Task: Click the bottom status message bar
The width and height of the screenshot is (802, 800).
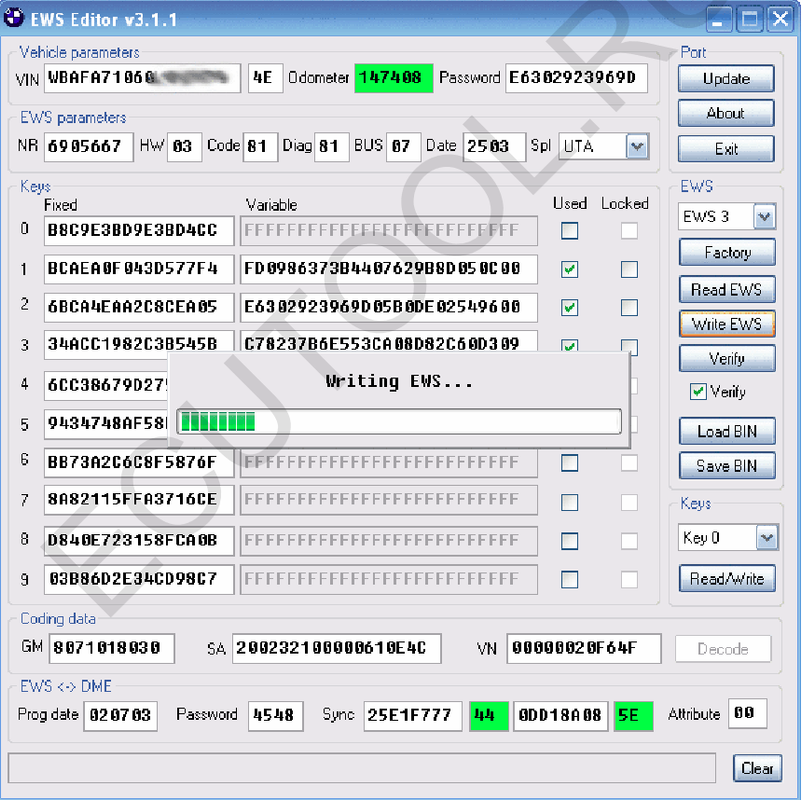Action: [x=362, y=768]
